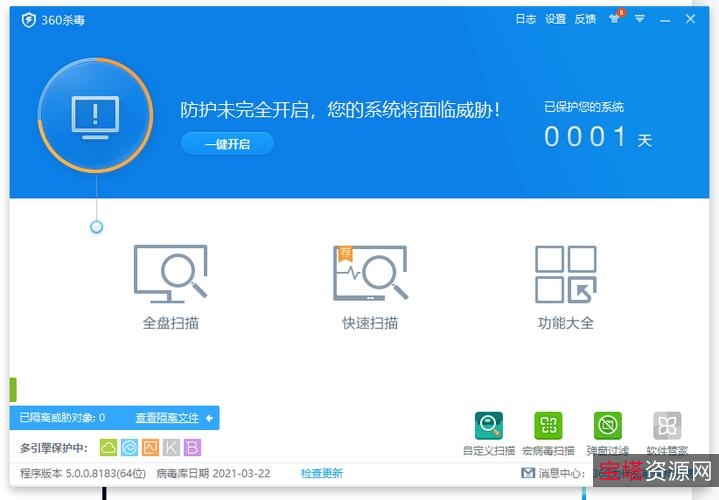Image resolution: width=719 pixels, height=500 pixels.
Task: Collapse the quarantine bar arrow
Action: coord(209,418)
